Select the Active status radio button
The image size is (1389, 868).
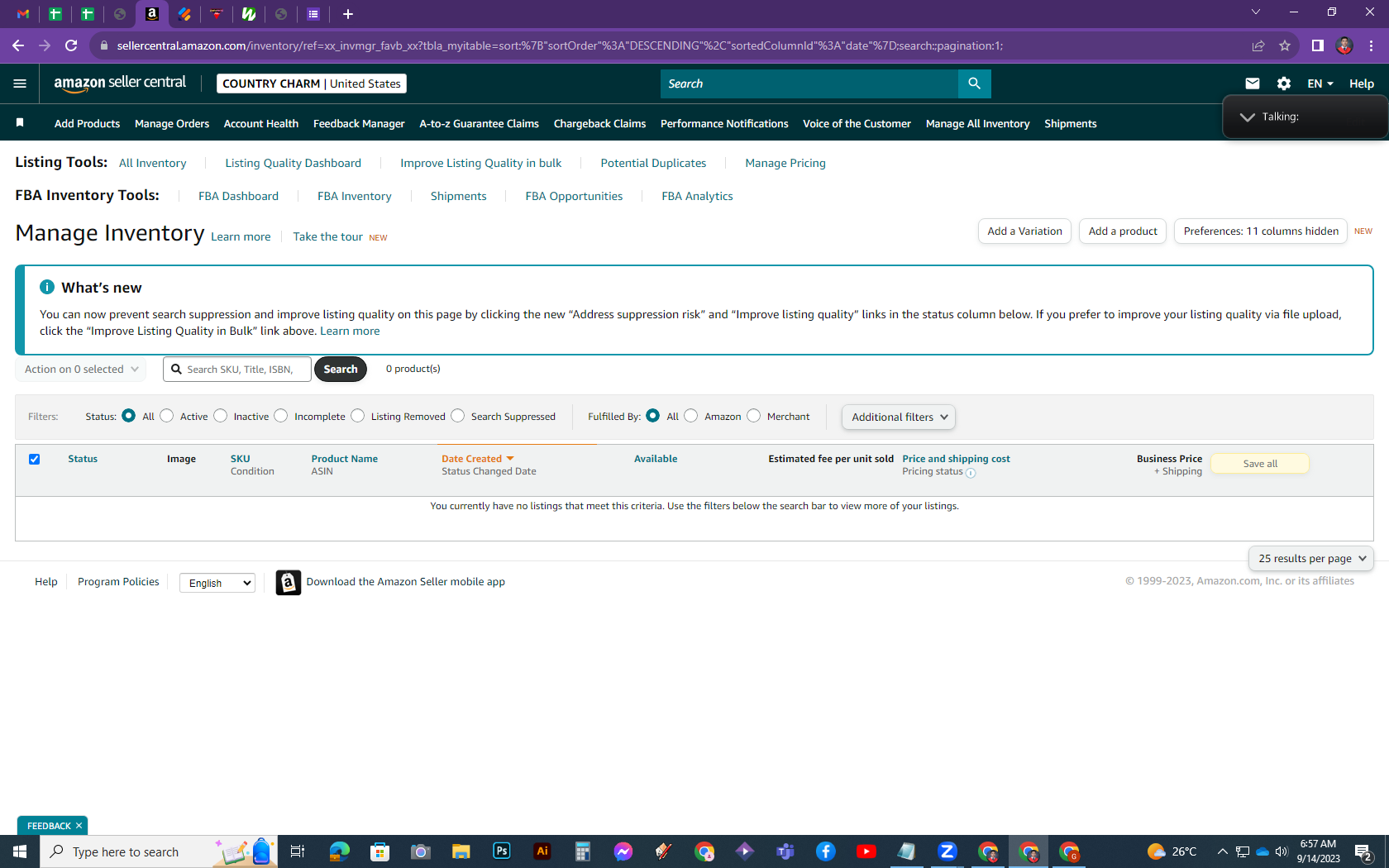coord(167,416)
